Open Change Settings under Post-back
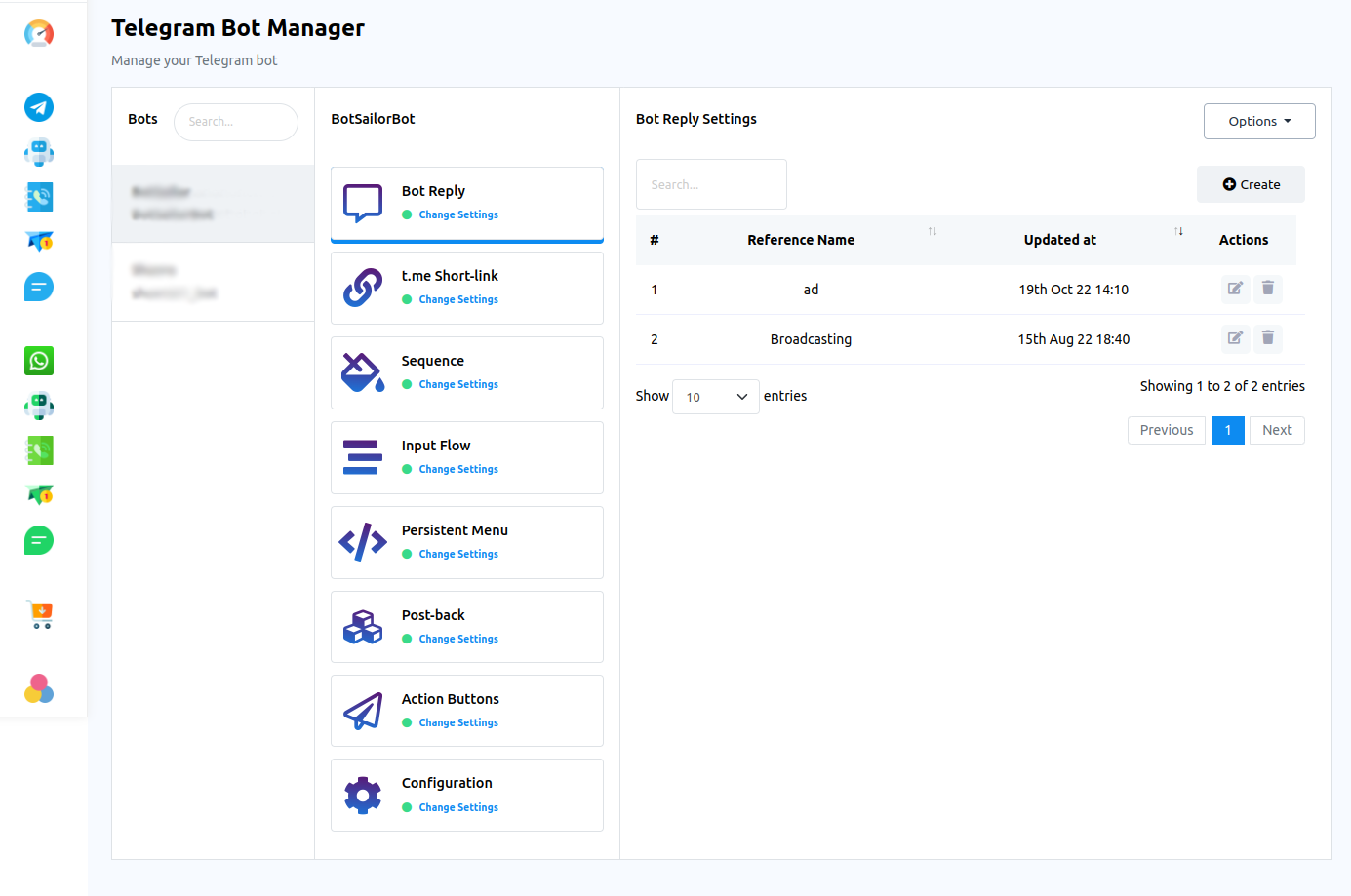This screenshot has width=1351, height=896. tap(458, 639)
